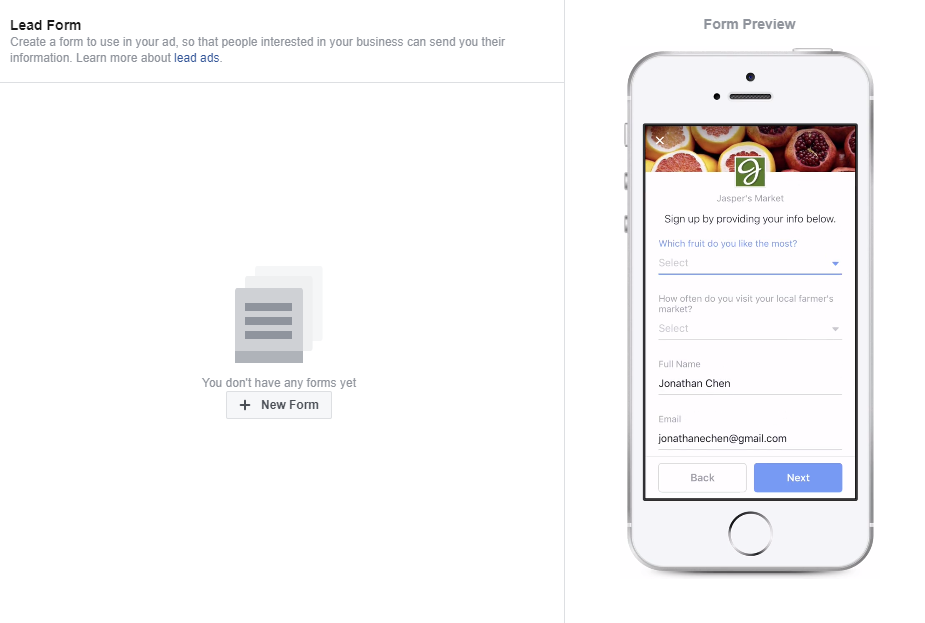Viewport: 925px width, 623px height.
Task: Click the phone front camera dot
Action: pyautogui.click(x=750, y=77)
